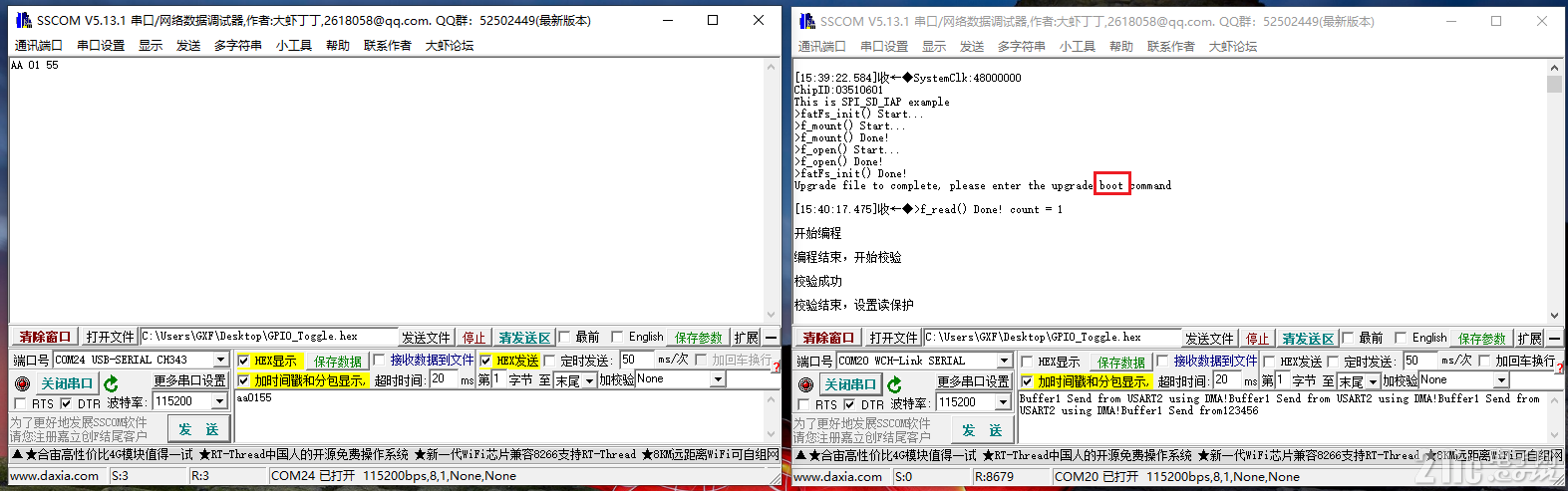Open 多字符串 menu in left window
The width and height of the screenshot is (1568, 491).
(x=238, y=46)
